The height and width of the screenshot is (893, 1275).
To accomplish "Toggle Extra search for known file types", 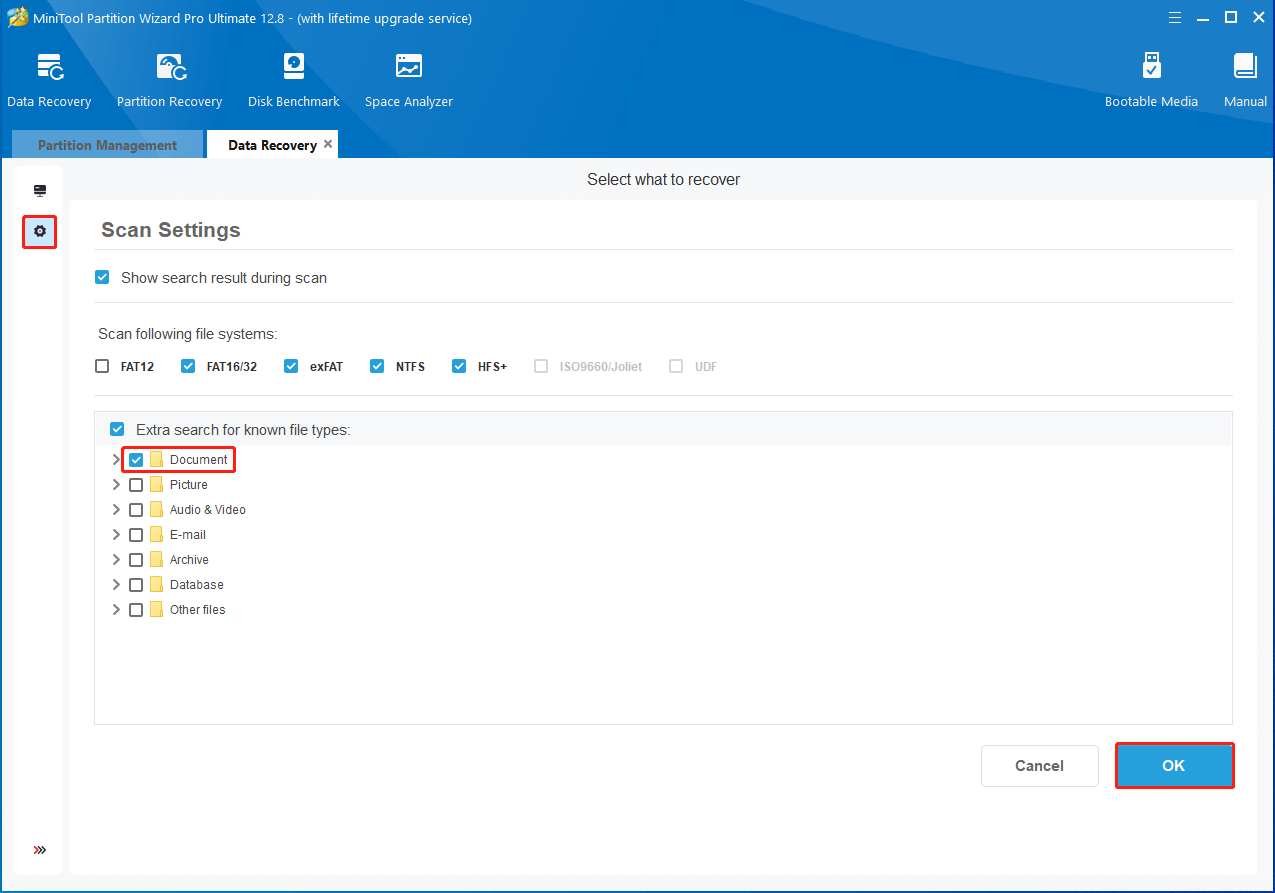I will tap(117, 429).
